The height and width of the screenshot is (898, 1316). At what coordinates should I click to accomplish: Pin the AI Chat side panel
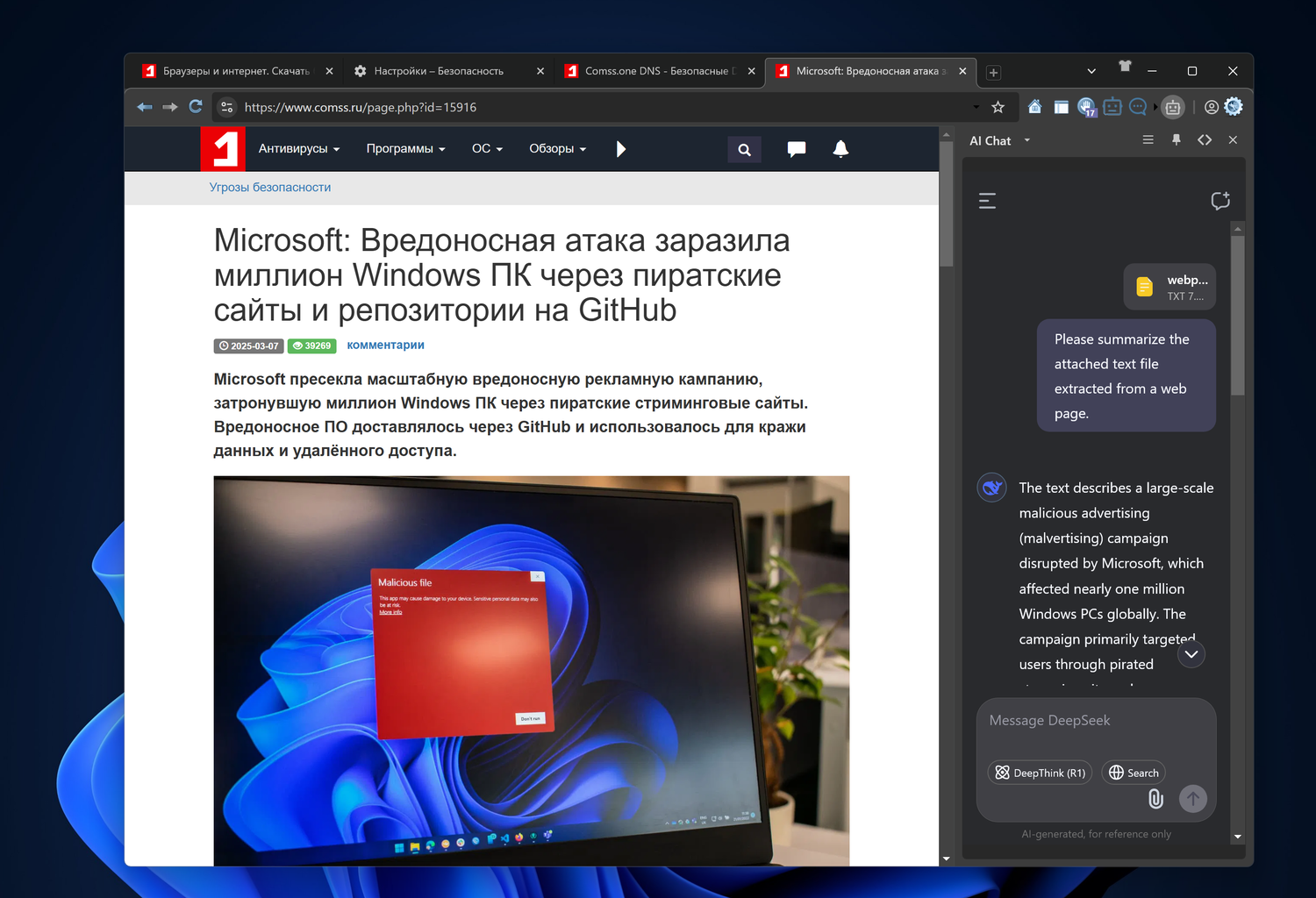pos(1177,139)
